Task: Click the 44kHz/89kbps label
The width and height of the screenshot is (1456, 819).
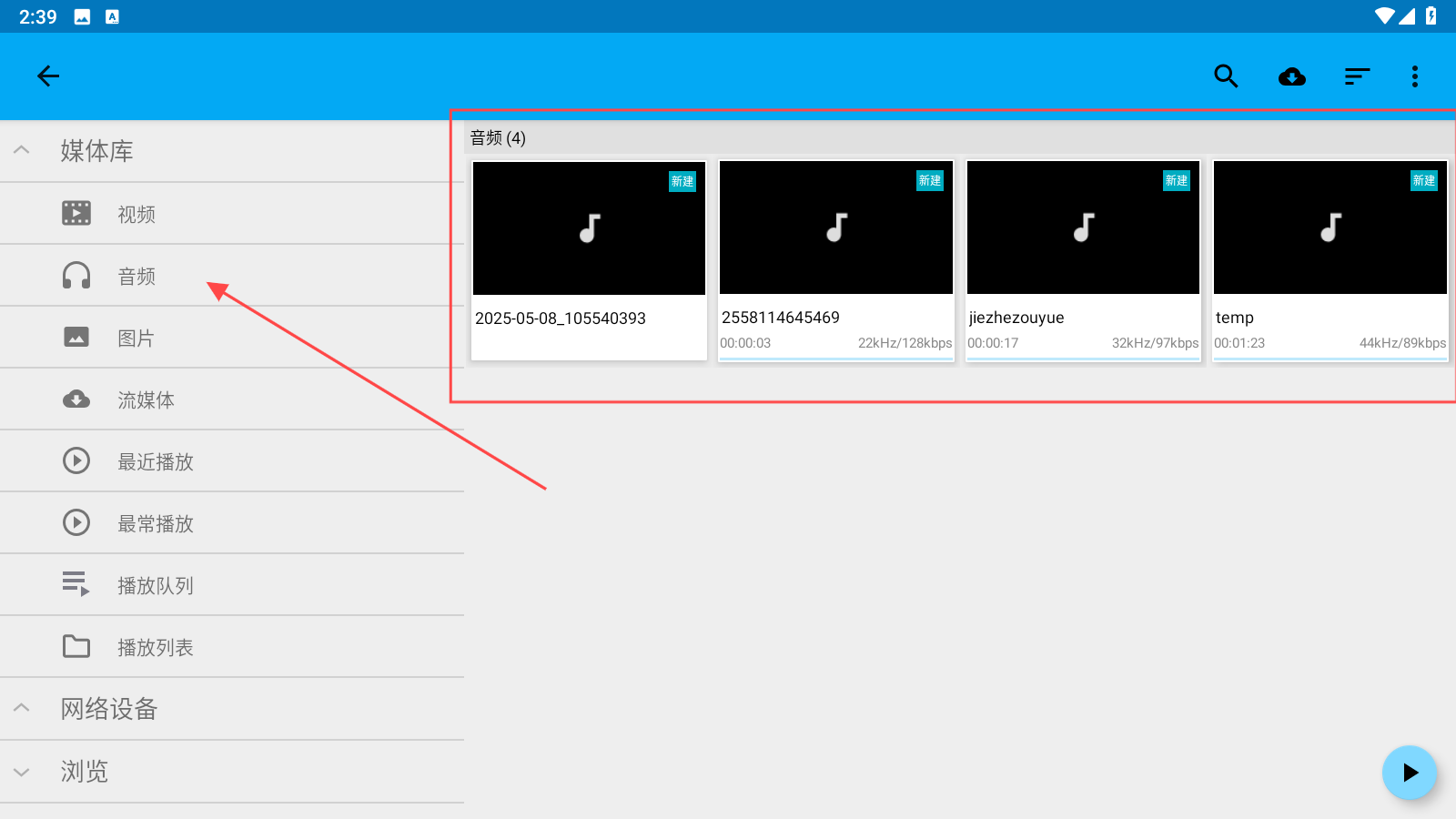Action: click(x=1402, y=343)
